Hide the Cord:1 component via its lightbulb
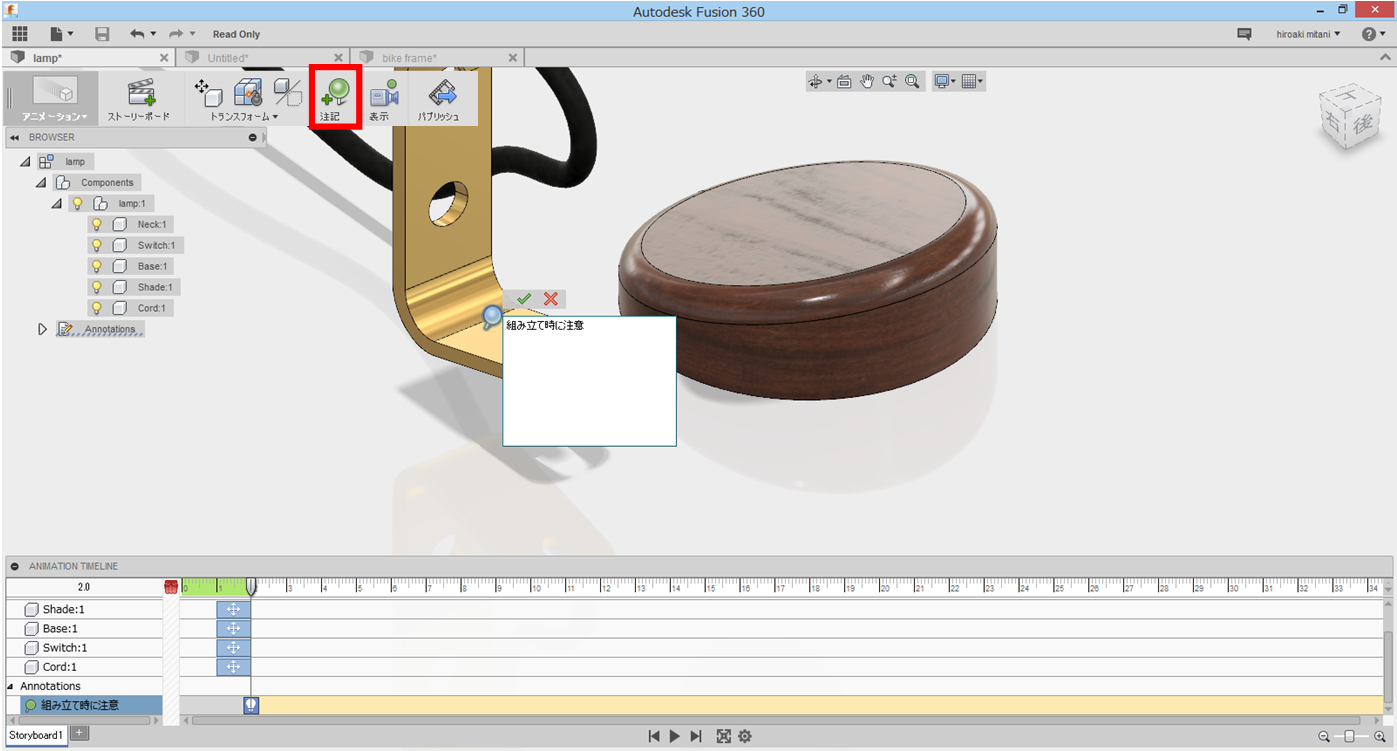Screen dimensions: 1397x751 96,307
